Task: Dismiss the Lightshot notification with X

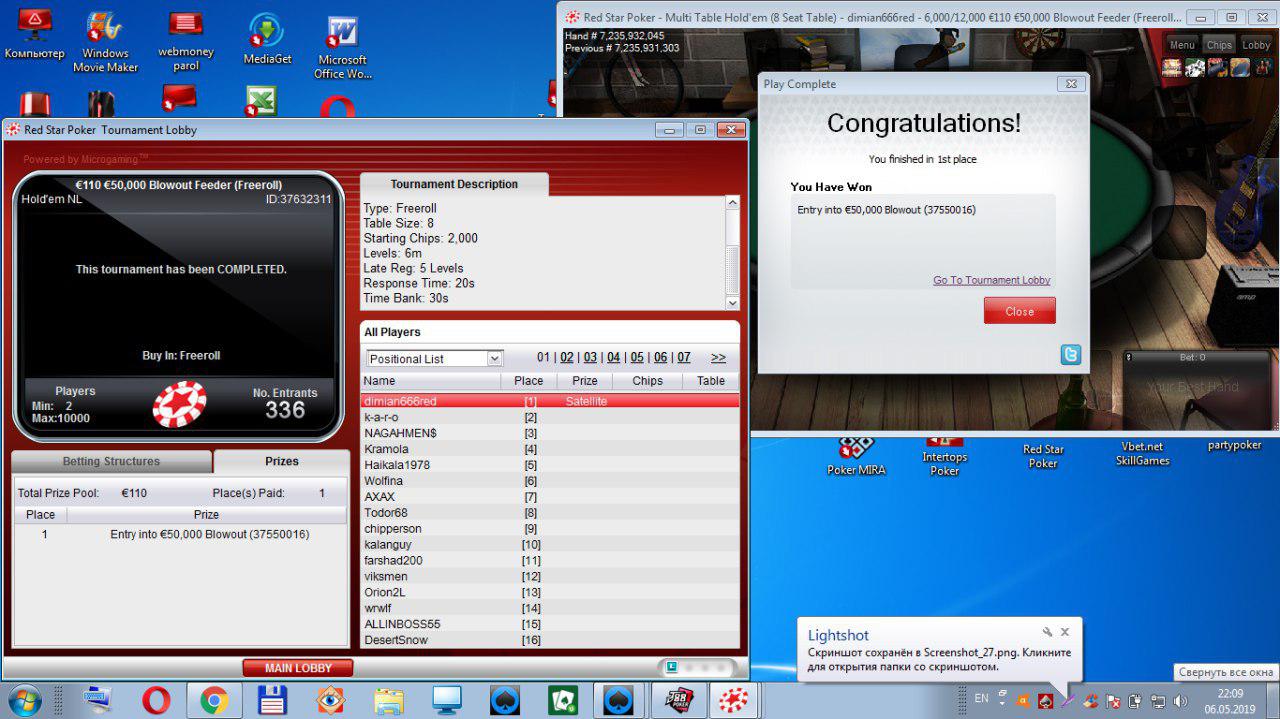Action: coord(1065,632)
